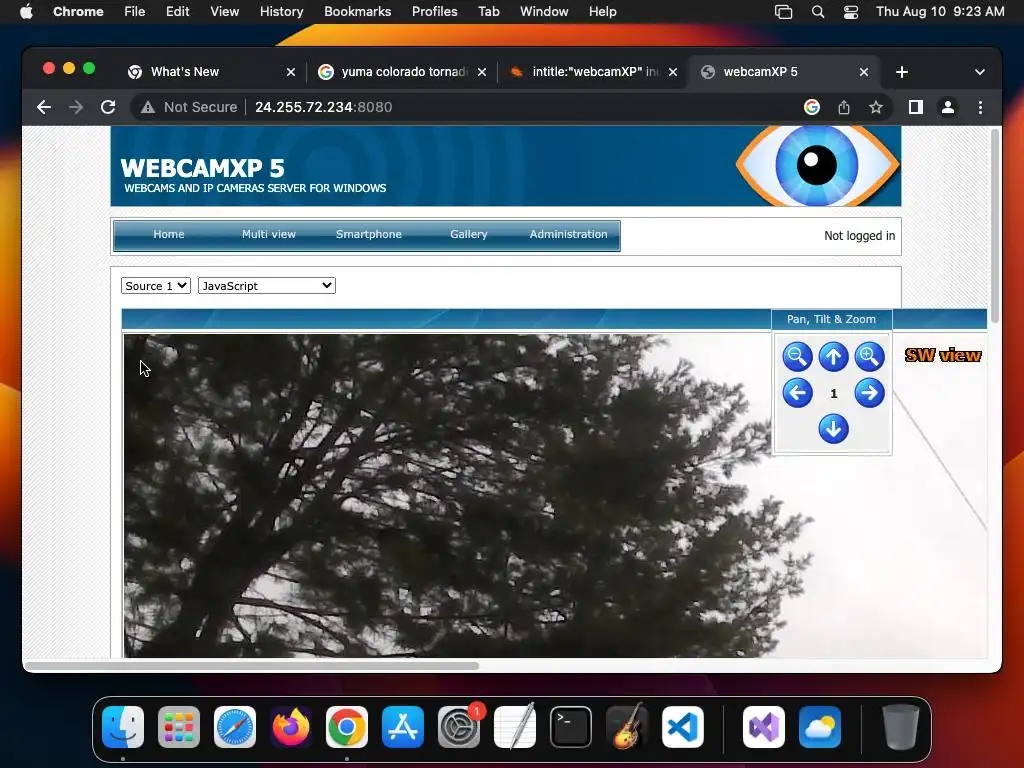Image resolution: width=1024 pixels, height=768 pixels.
Task: Click the zoom in magnifier PTZ button
Action: click(x=869, y=357)
